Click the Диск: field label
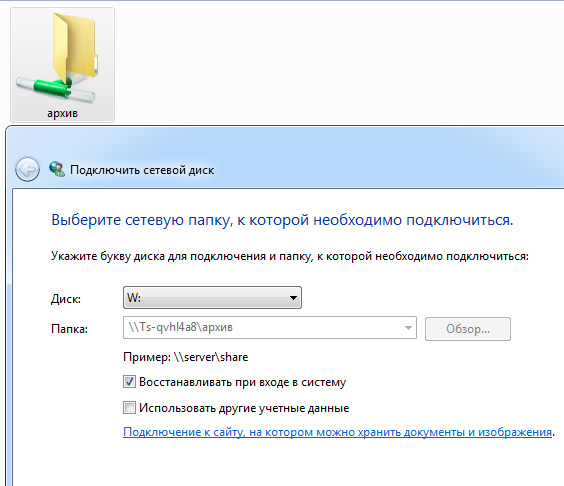 tap(66, 299)
